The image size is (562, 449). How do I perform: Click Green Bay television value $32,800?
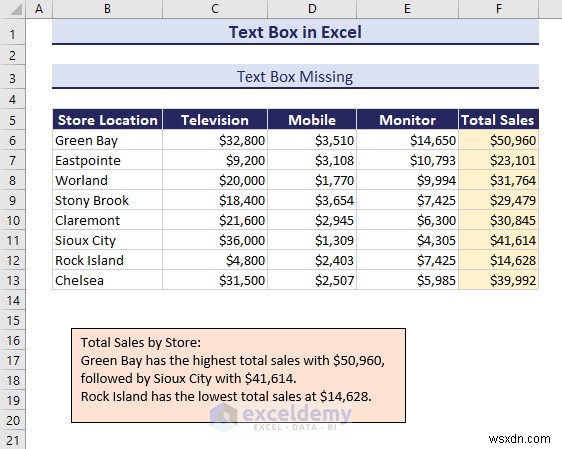215,140
